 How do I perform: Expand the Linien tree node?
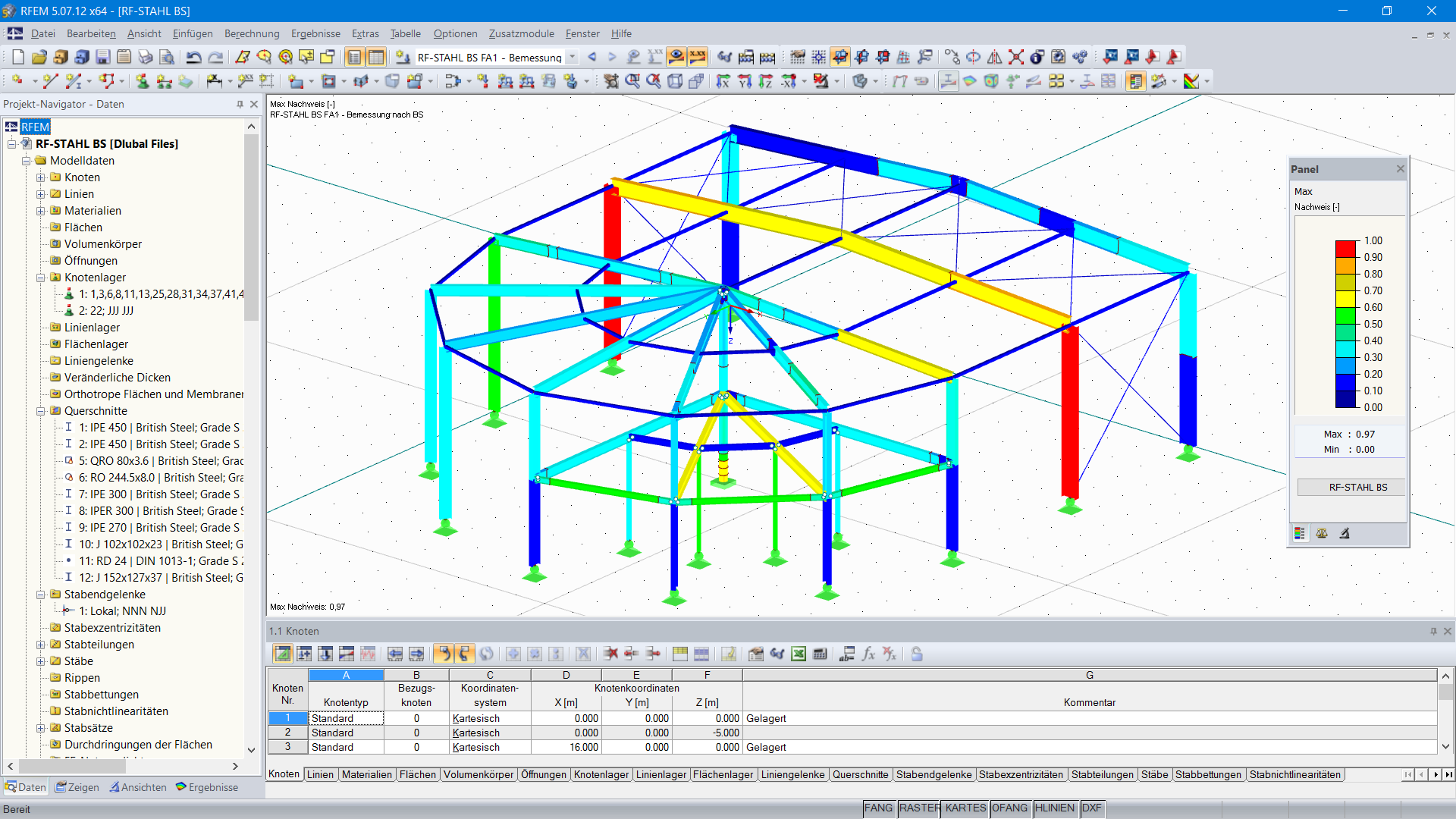pos(41,194)
